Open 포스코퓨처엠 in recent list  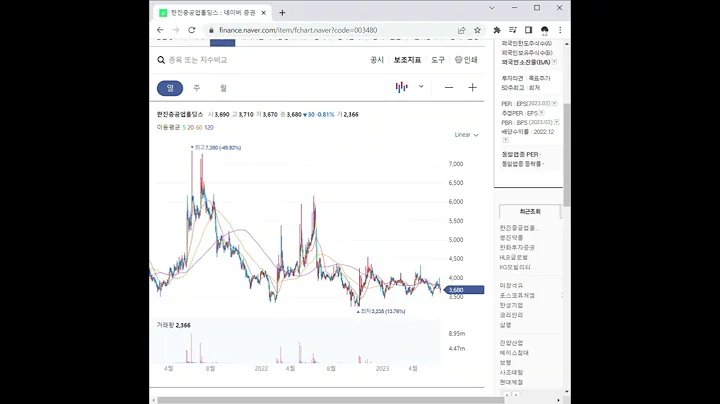point(517,296)
